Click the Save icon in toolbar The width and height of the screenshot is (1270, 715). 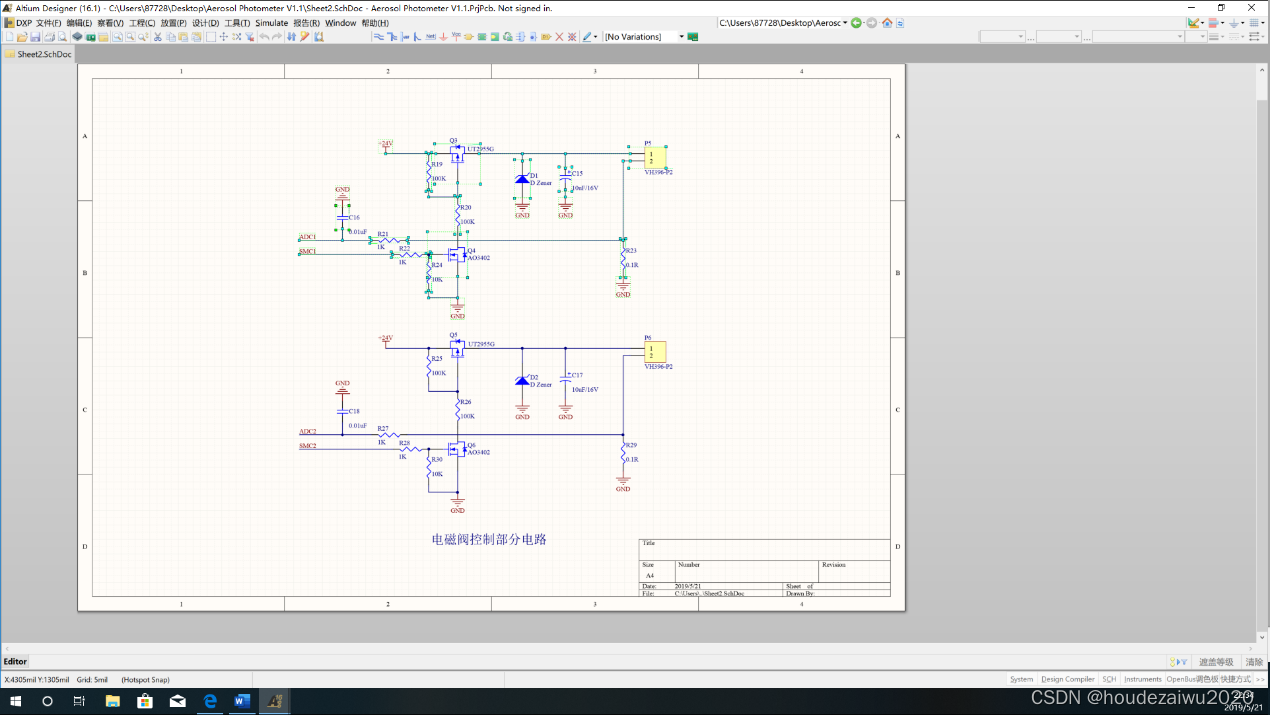35,37
